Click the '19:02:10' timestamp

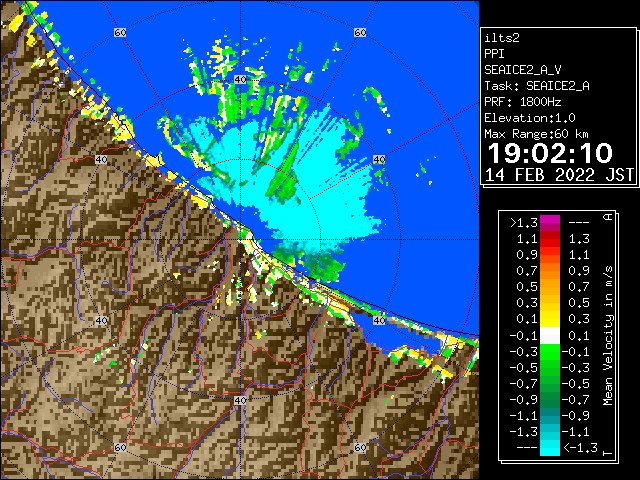pyautogui.click(x=550, y=153)
